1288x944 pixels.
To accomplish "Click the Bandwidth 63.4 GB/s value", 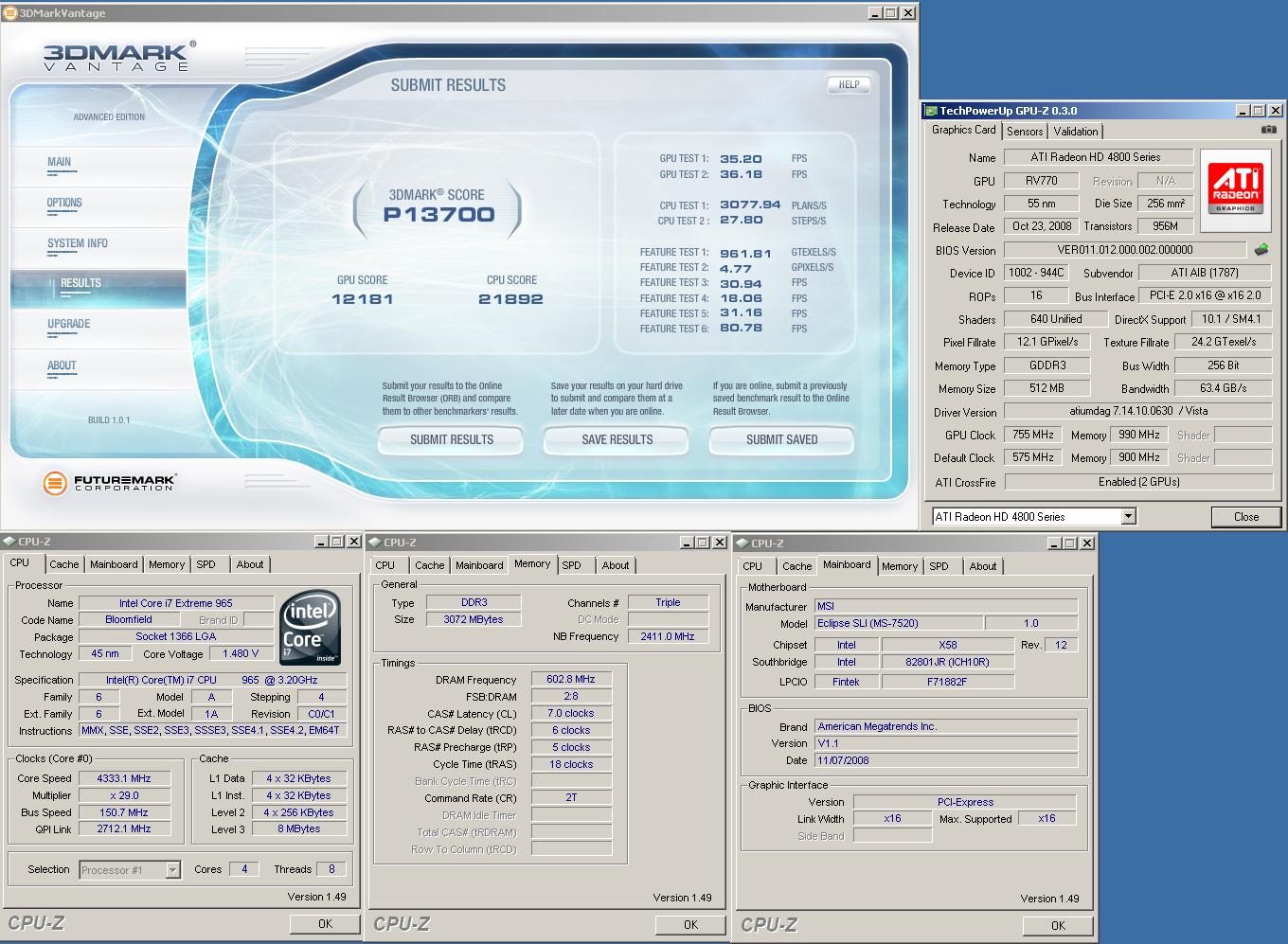I will (x=1224, y=387).
